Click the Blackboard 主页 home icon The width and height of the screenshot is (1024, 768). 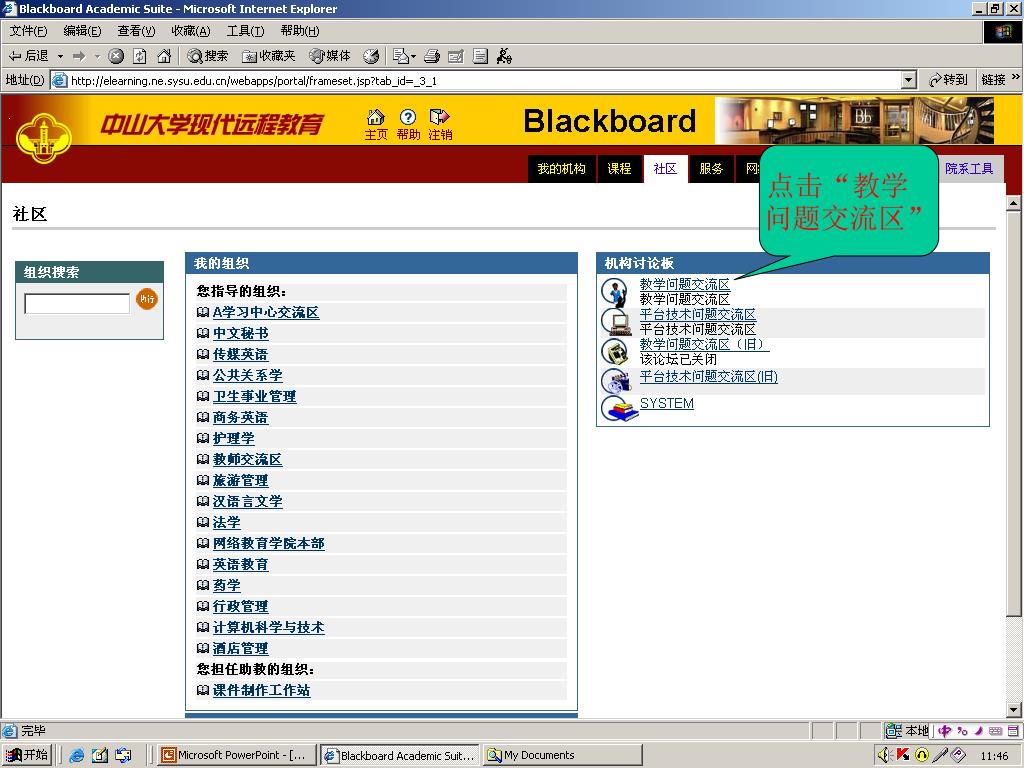pyautogui.click(x=376, y=124)
